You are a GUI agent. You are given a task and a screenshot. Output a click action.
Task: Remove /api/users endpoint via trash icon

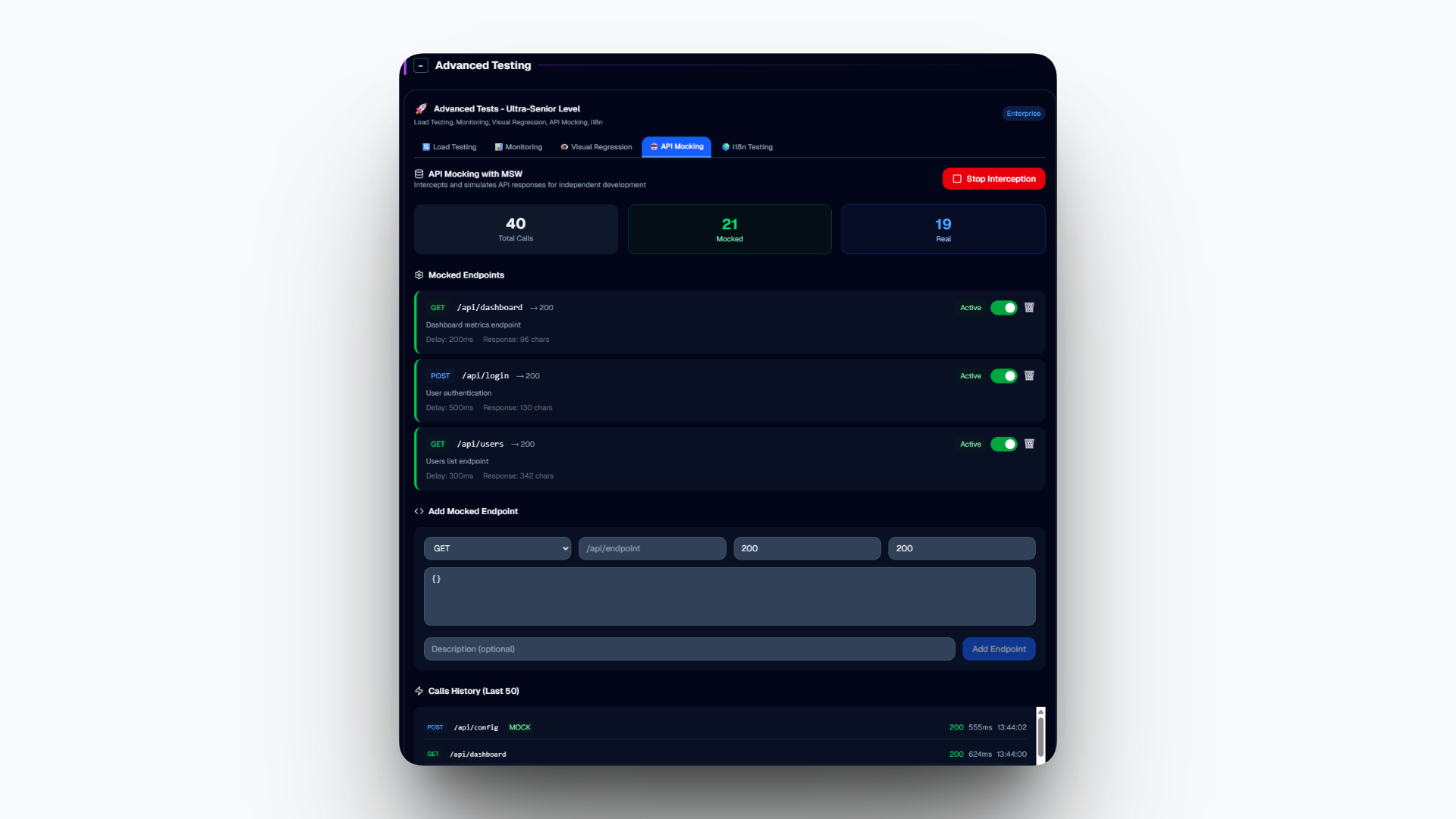[1029, 444]
